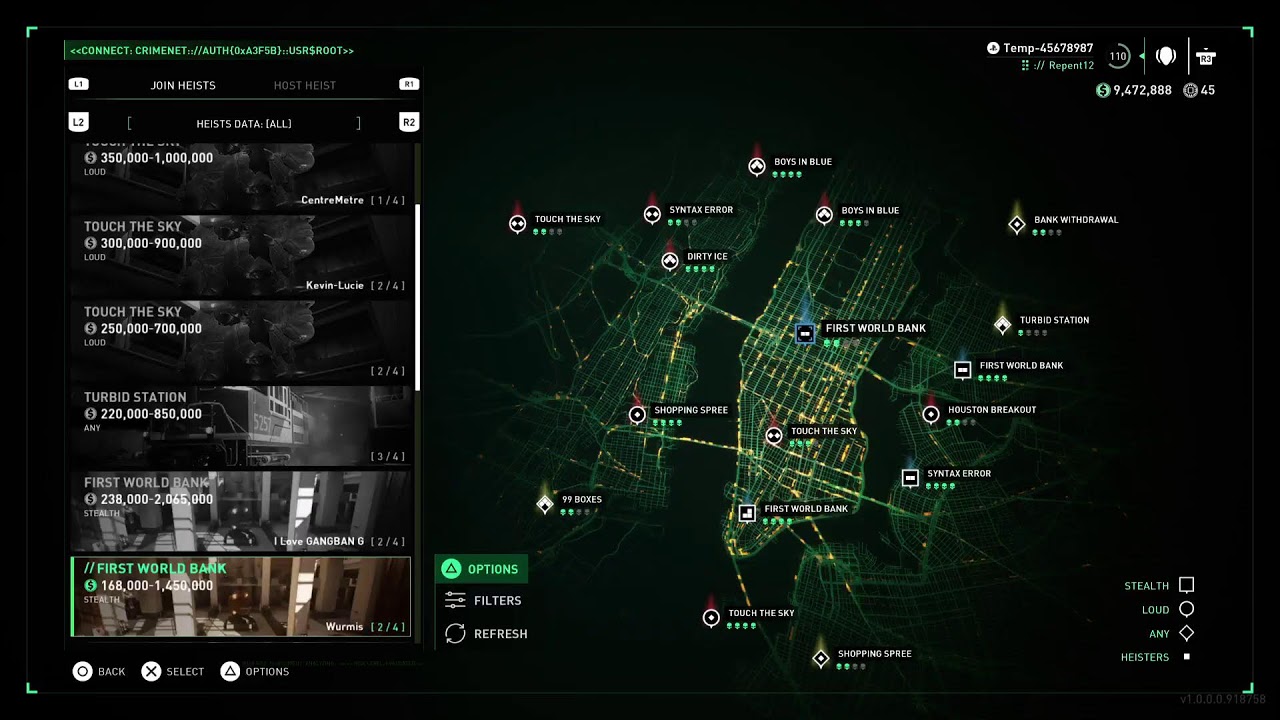
Task: Choose the Turbid Station lobby entry
Action: point(241,426)
